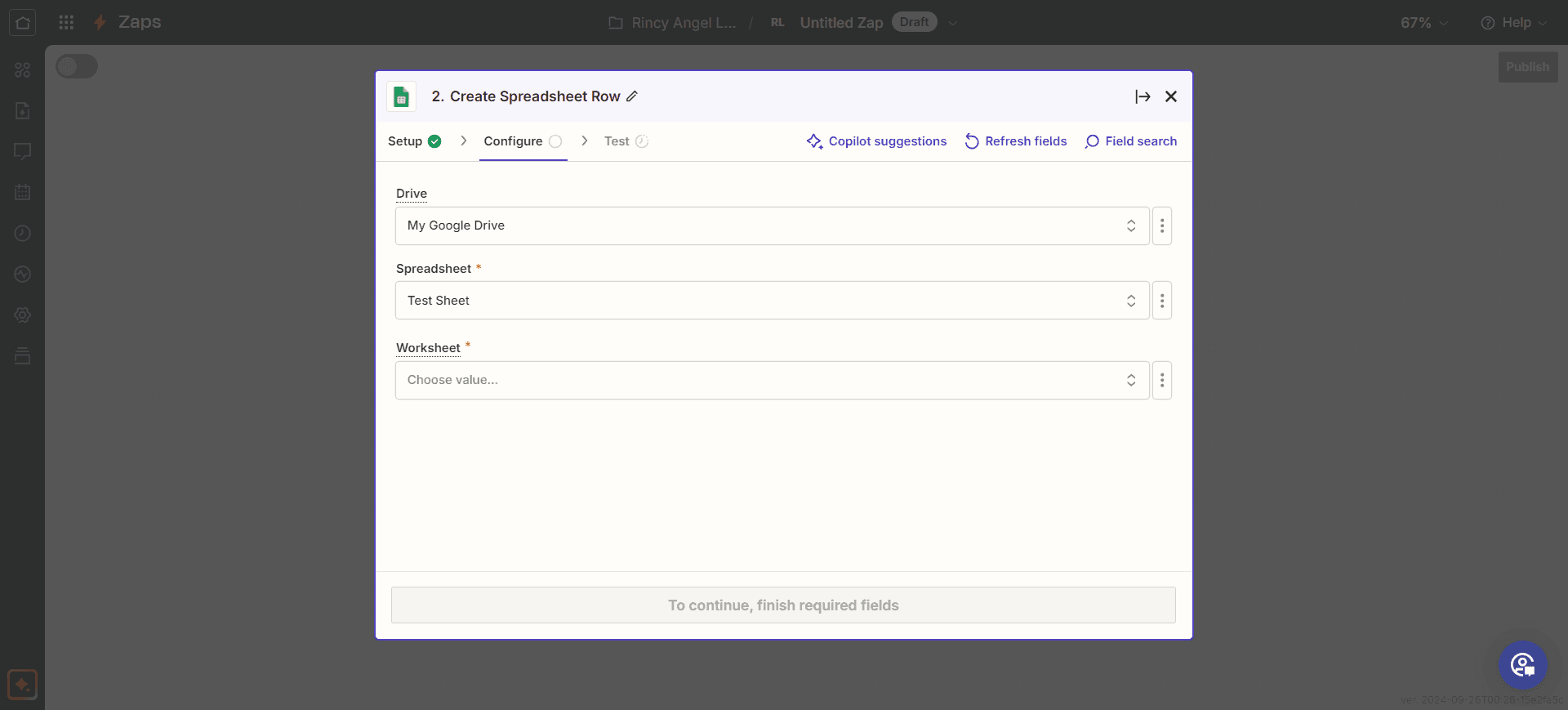This screenshot has width=1568, height=710.
Task: Open the Drive dropdown
Action: point(772,226)
